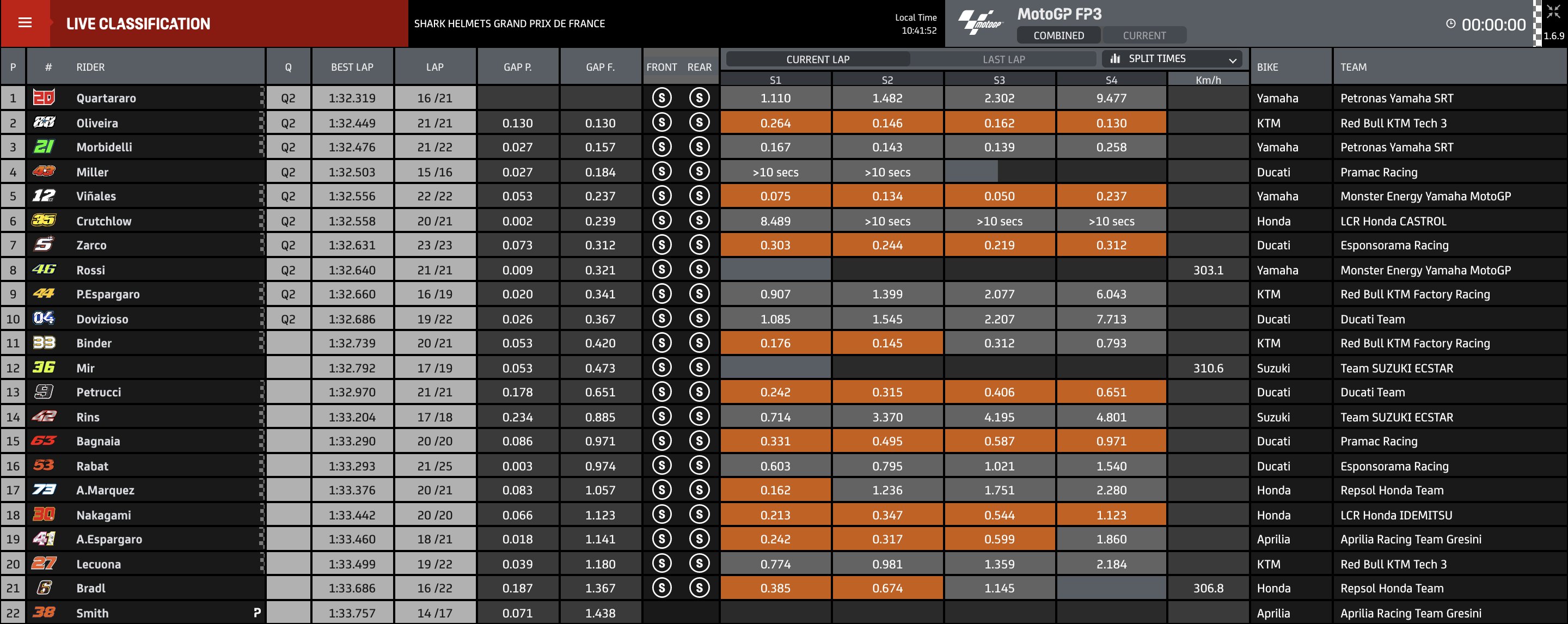Click Rabat's gap value 0.974
The width and height of the screenshot is (1568, 624).
(600, 466)
